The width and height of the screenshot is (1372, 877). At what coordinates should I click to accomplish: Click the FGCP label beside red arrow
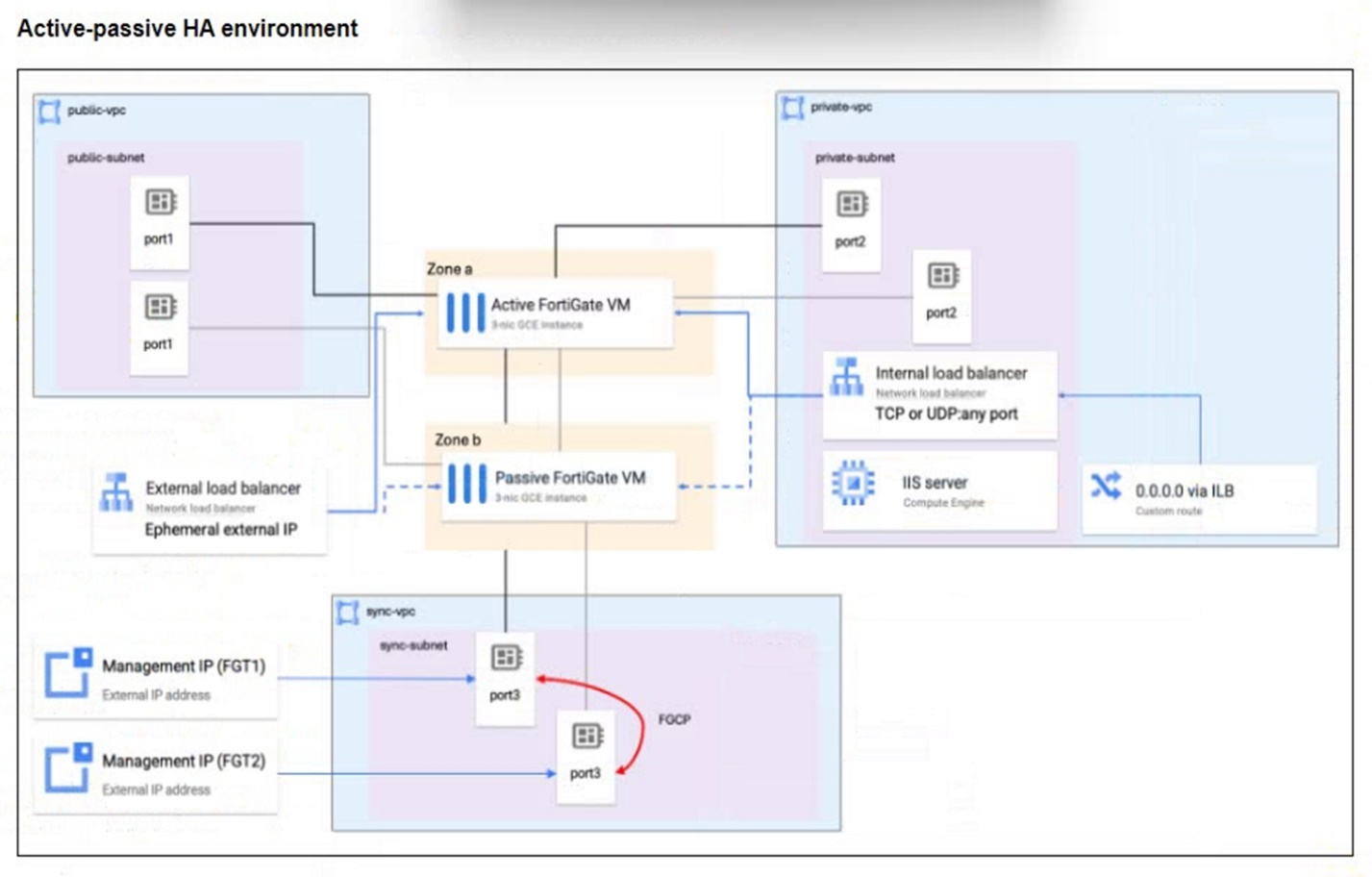tap(674, 719)
